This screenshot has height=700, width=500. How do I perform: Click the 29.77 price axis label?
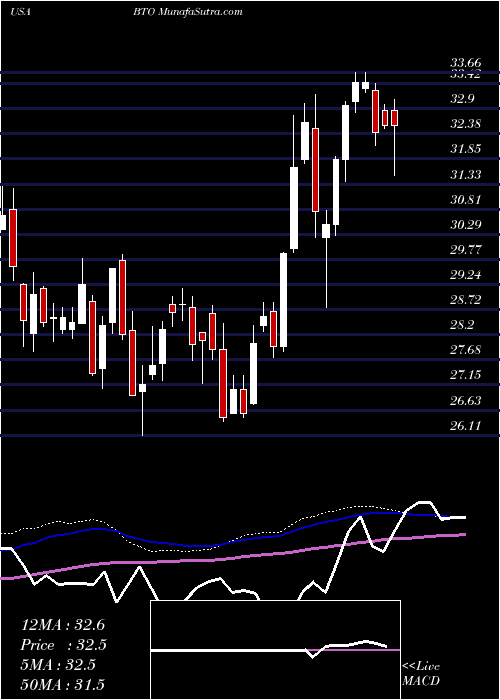click(466, 250)
